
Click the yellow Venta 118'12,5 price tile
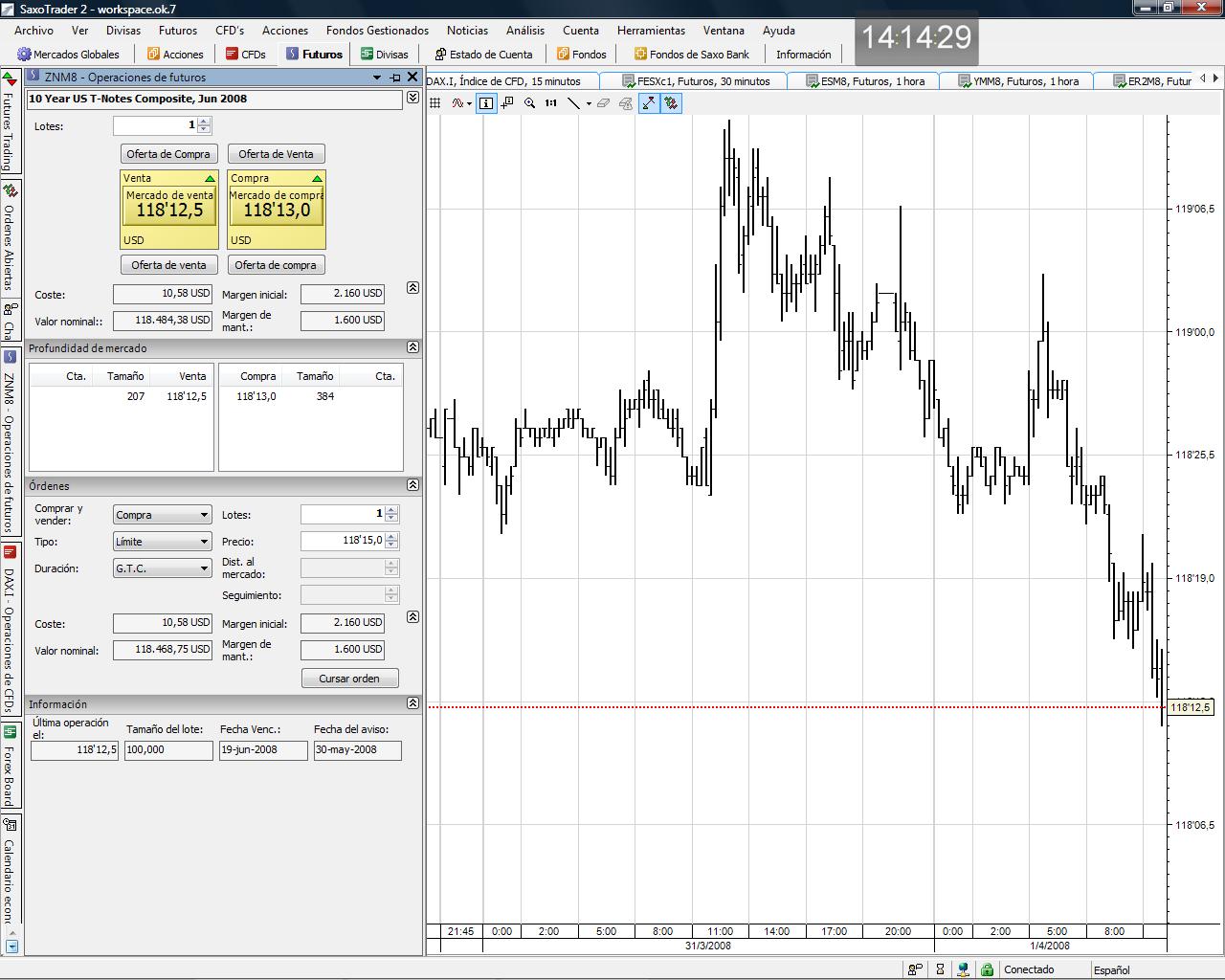[x=169, y=210]
